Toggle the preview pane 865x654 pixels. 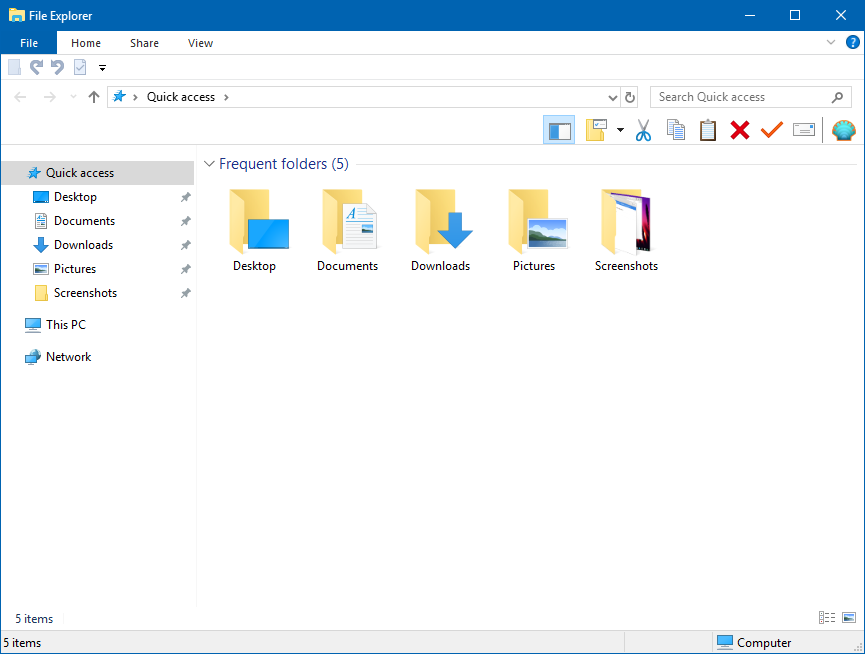coord(559,129)
